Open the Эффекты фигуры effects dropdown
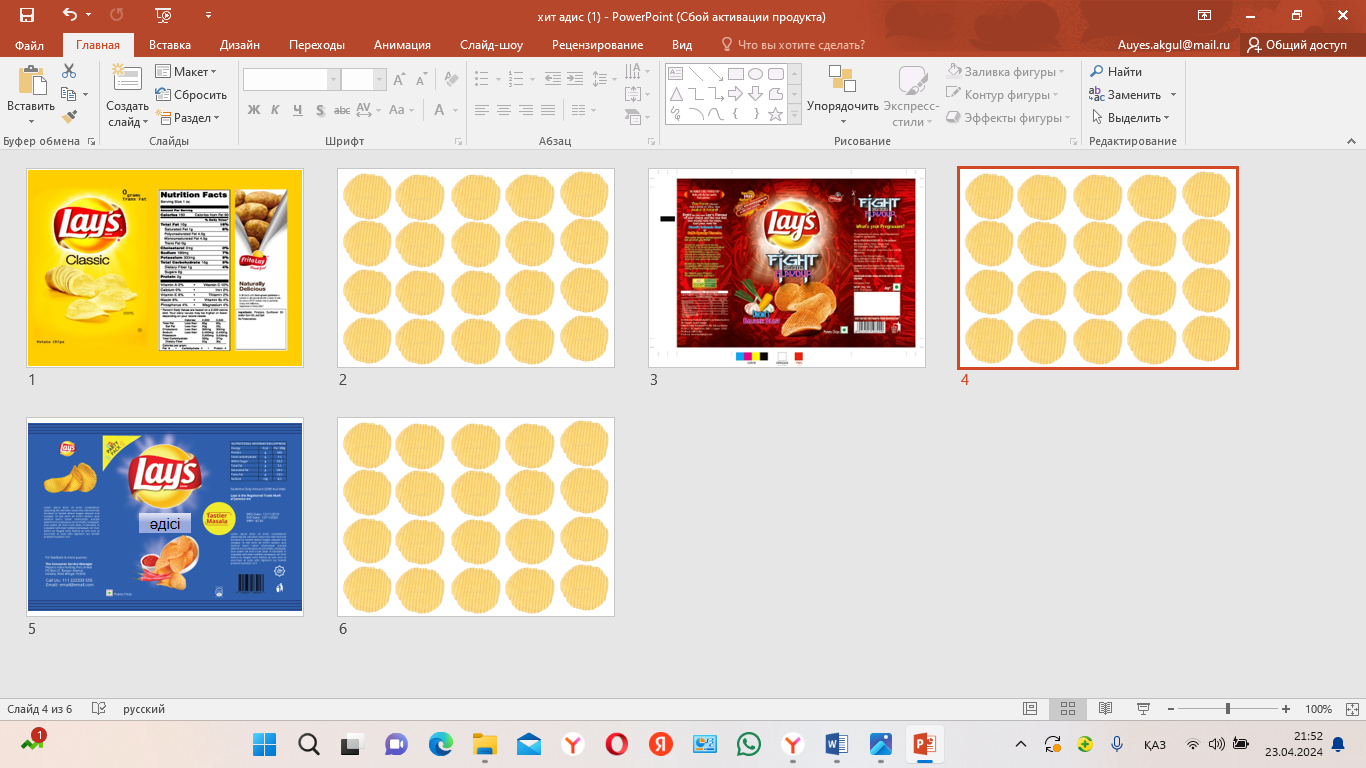 (1008, 117)
